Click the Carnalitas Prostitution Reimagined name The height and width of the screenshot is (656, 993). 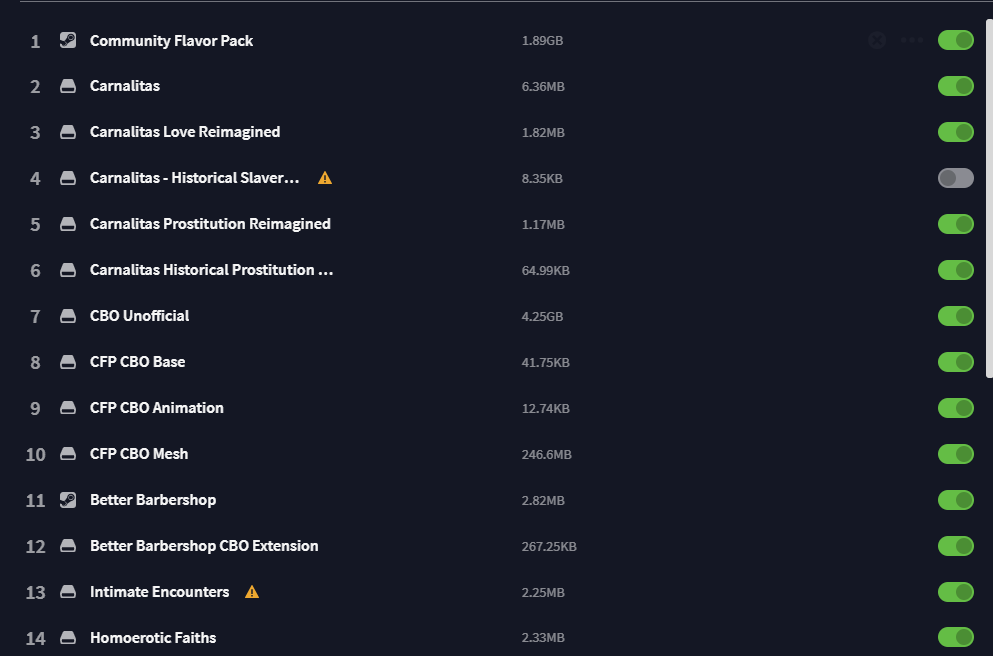[210, 224]
